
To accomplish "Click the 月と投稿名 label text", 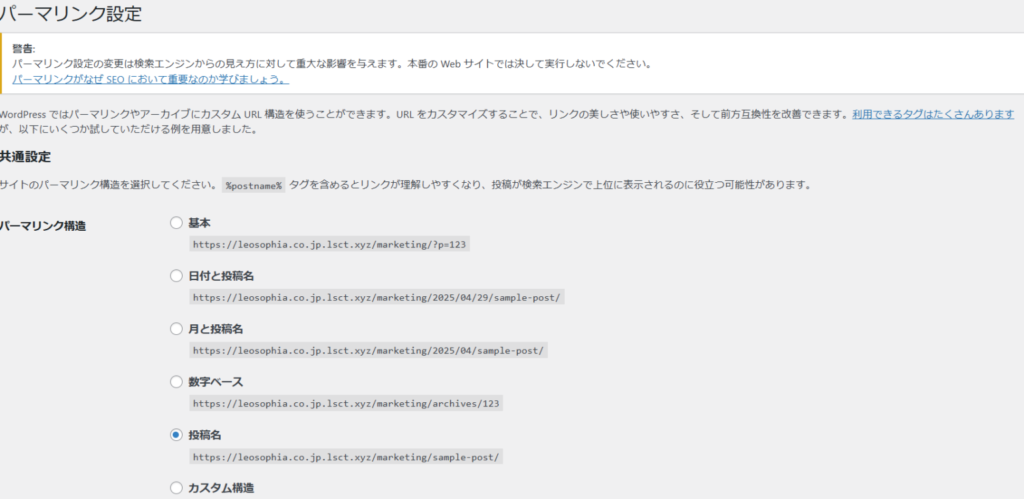I will [216, 329].
